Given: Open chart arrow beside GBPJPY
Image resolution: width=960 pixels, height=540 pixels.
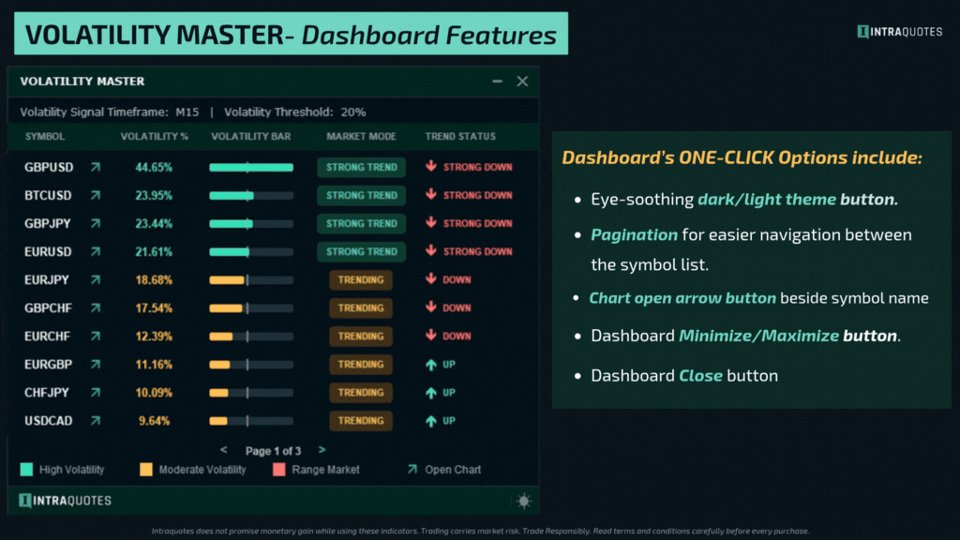Looking at the screenshot, I should [x=96, y=223].
